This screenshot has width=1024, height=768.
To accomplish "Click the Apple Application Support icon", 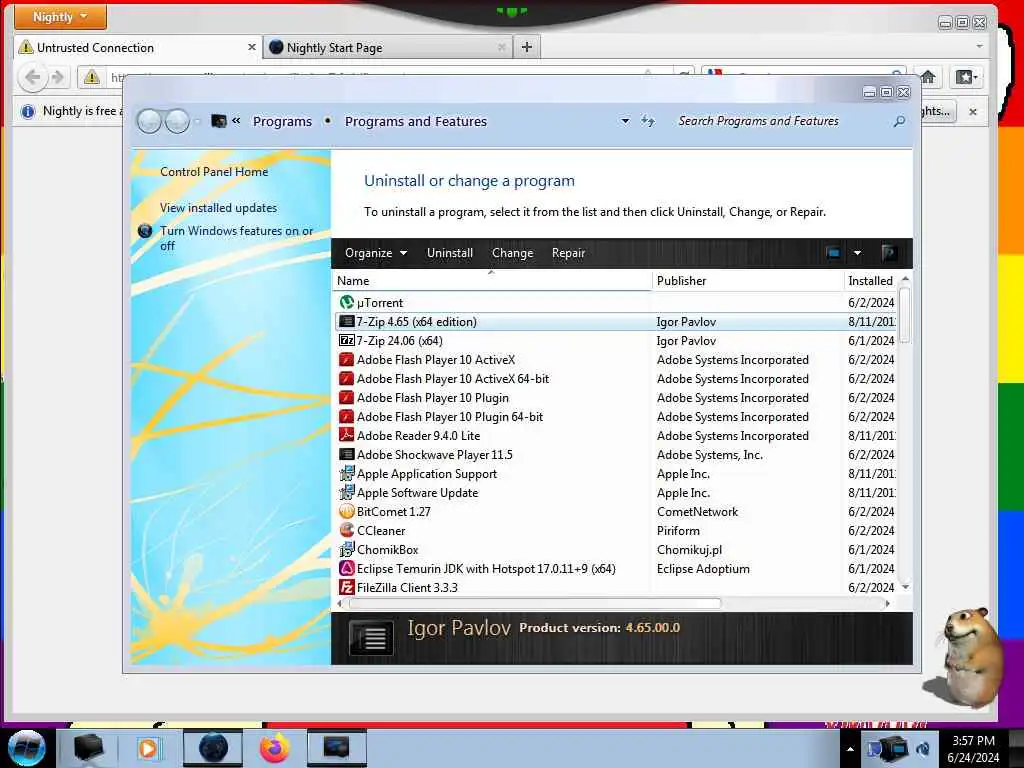I will point(346,473).
